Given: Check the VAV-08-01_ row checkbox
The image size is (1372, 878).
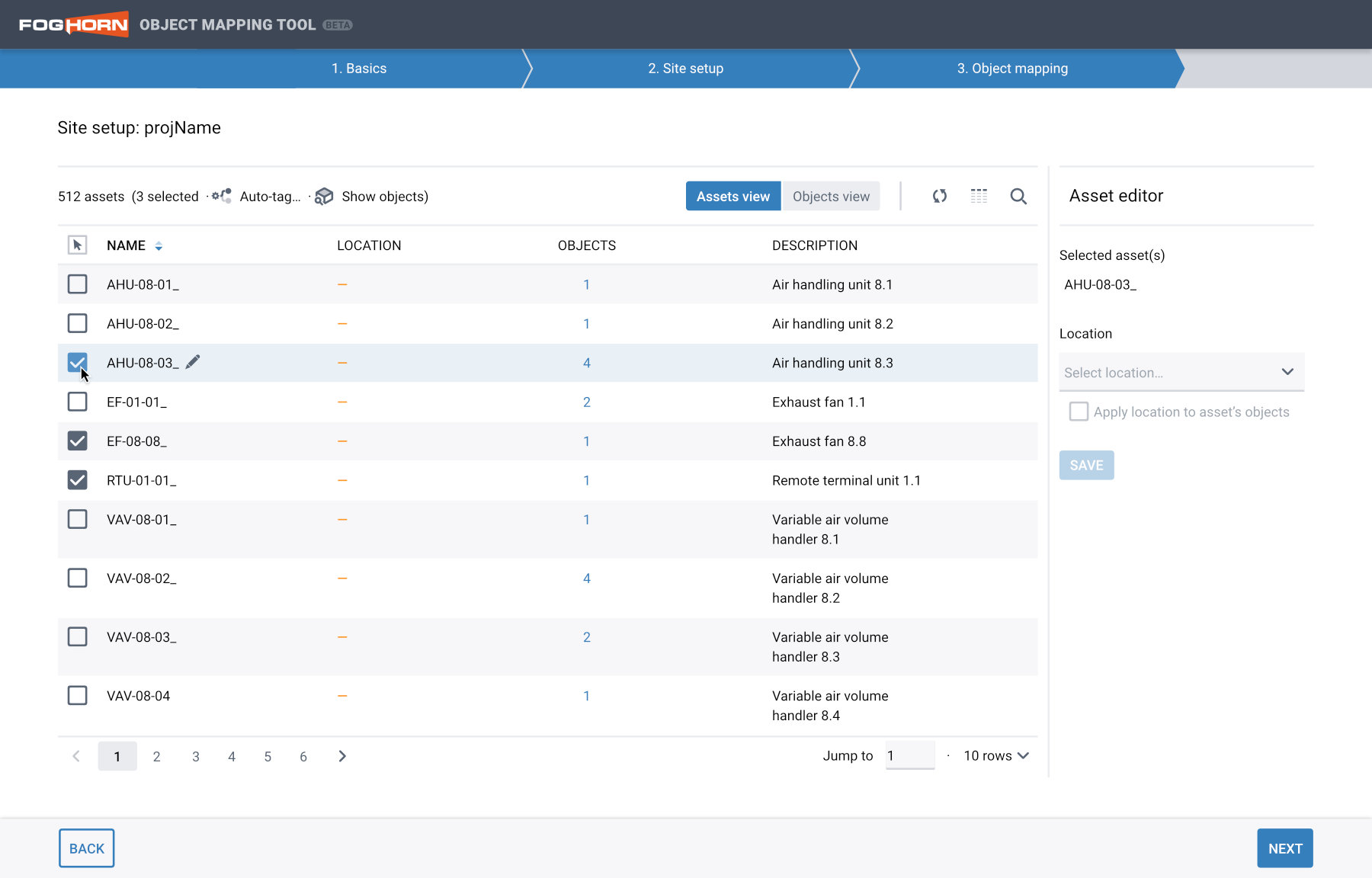Looking at the screenshot, I should pyautogui.click(x=77, y=519).
